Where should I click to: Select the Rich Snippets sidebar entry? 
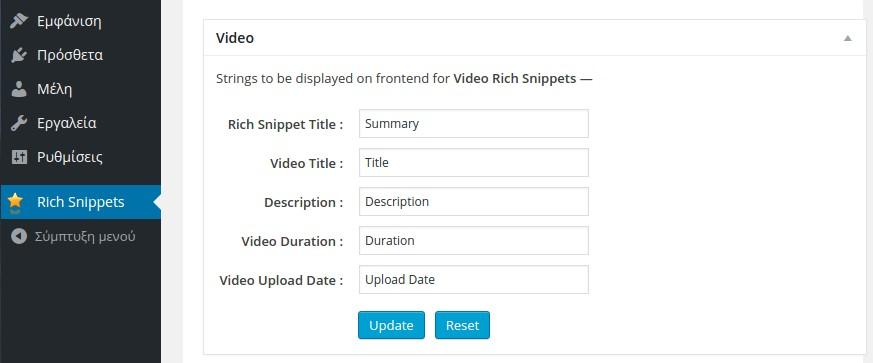(80, 202)
